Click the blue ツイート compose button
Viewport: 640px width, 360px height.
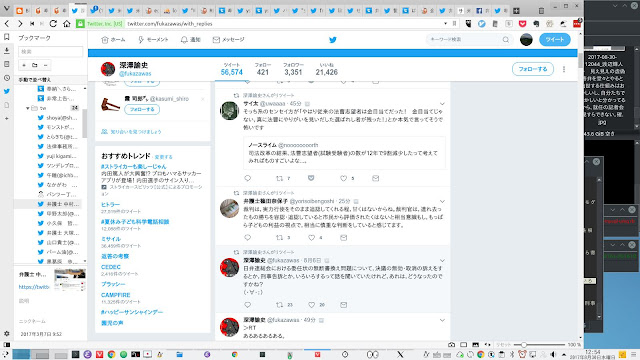click(x=555, y=40)
